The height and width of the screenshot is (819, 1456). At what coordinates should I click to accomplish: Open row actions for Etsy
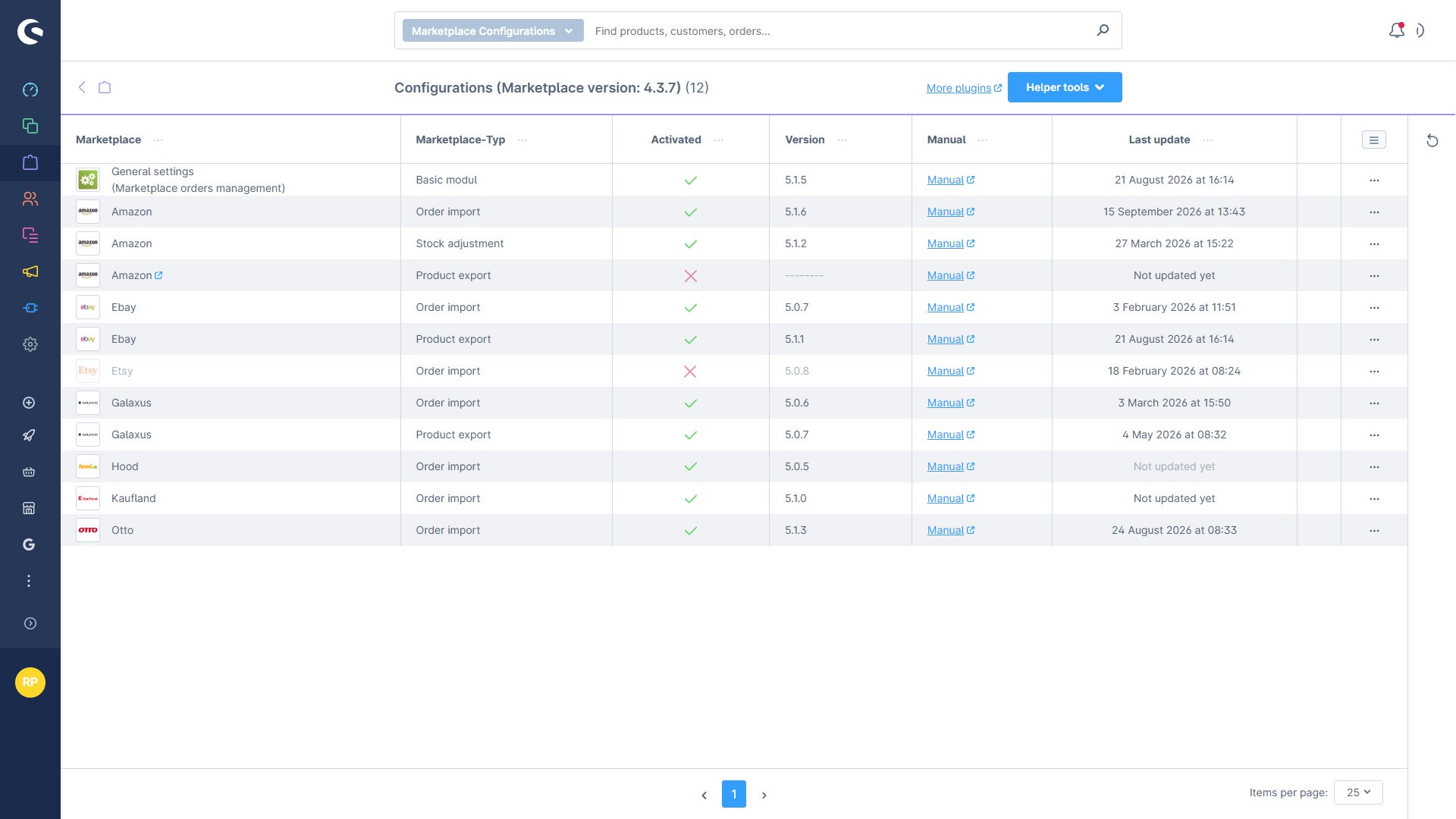tap(1374, 372)
